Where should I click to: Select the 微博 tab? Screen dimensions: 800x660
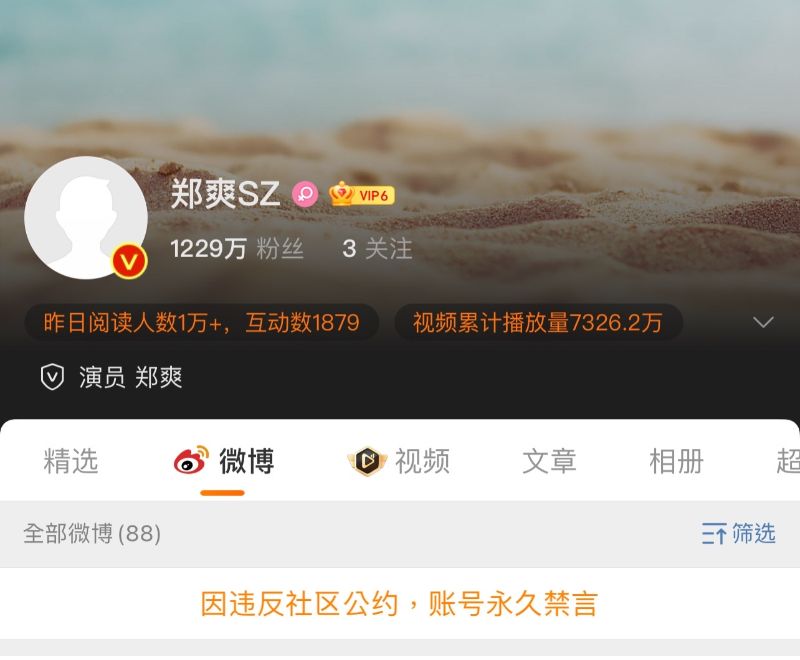coord(247,461)
